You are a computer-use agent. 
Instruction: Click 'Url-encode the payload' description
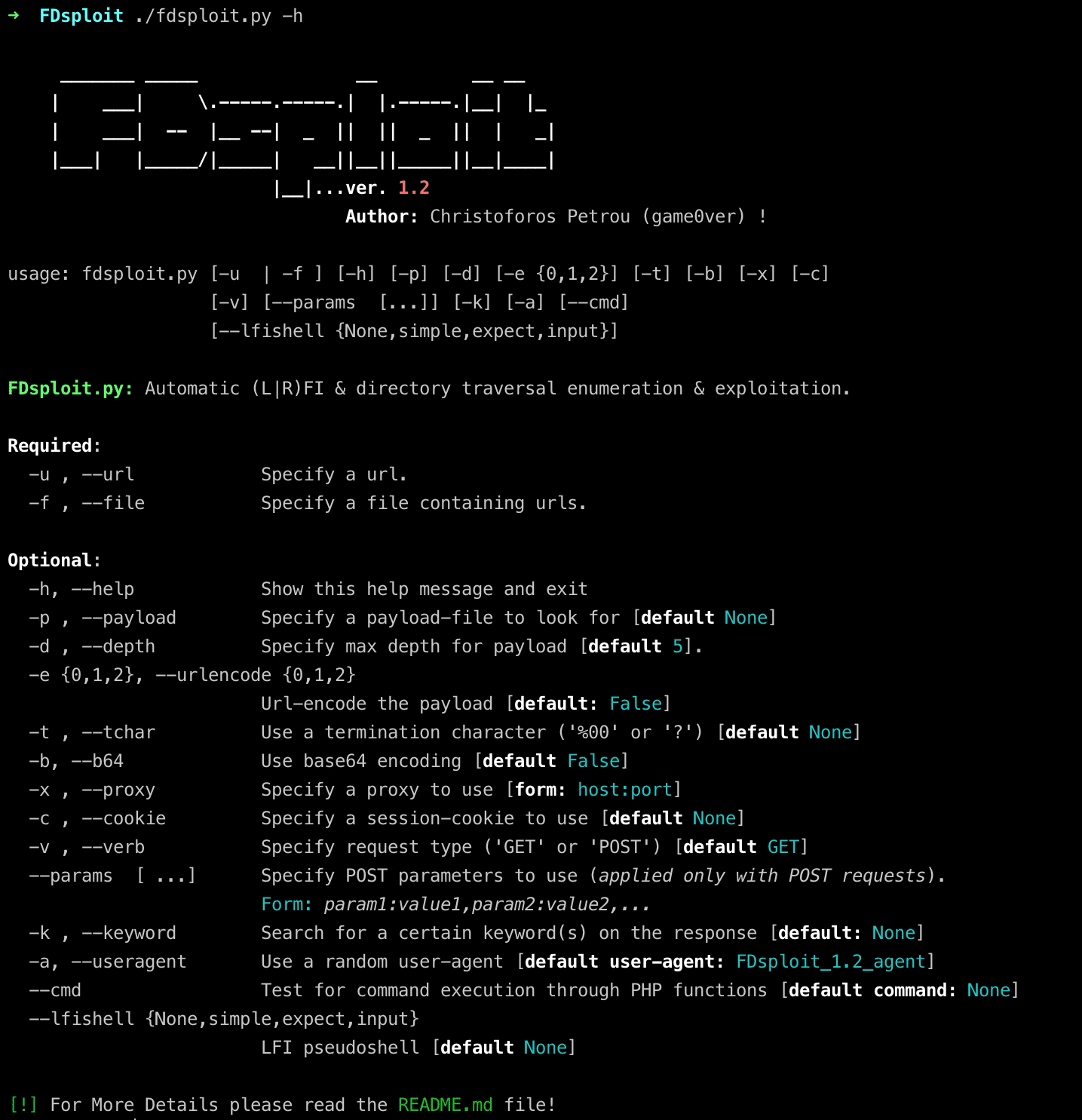pos(377,704)
